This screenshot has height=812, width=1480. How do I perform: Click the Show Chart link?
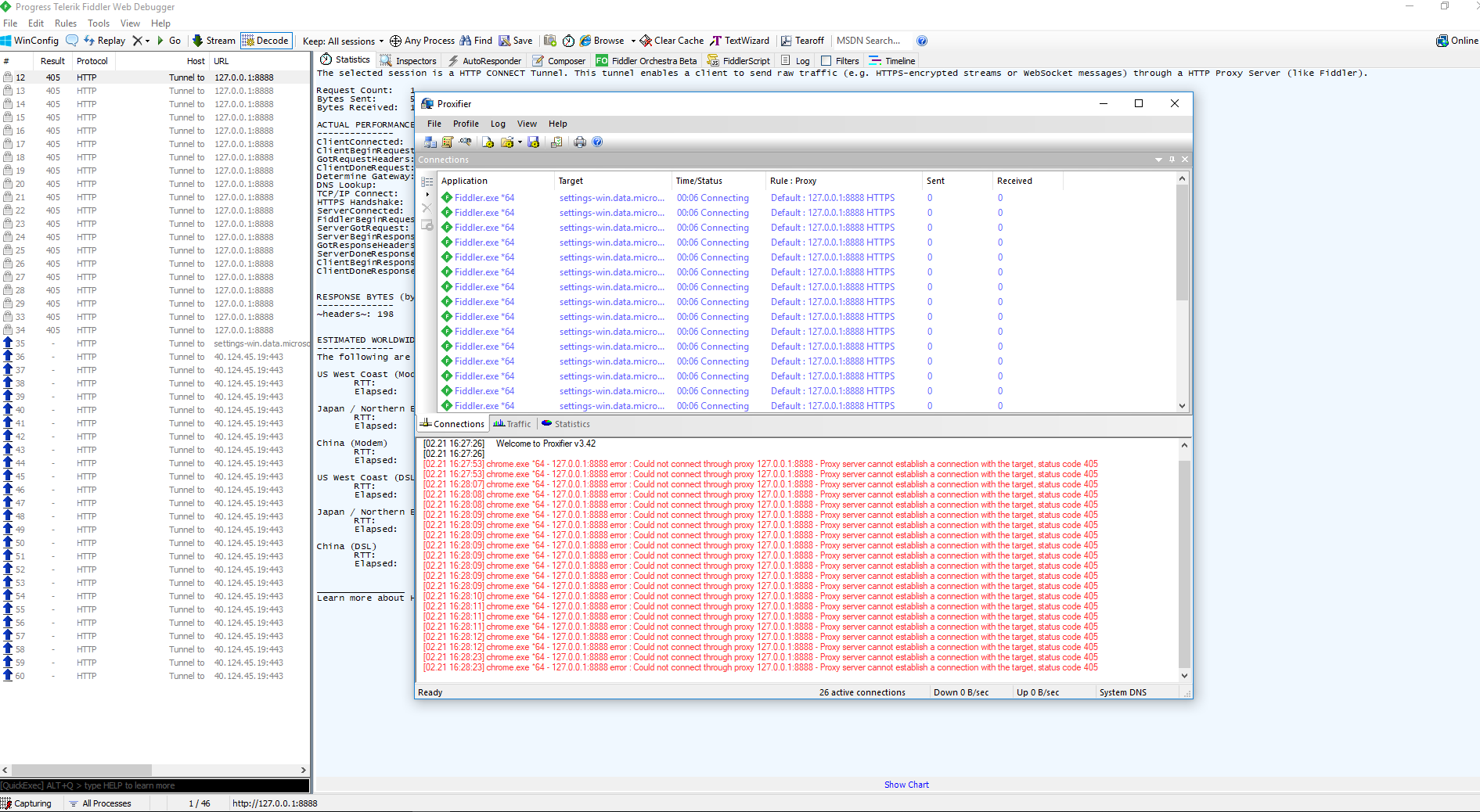[x=906, y=785]
